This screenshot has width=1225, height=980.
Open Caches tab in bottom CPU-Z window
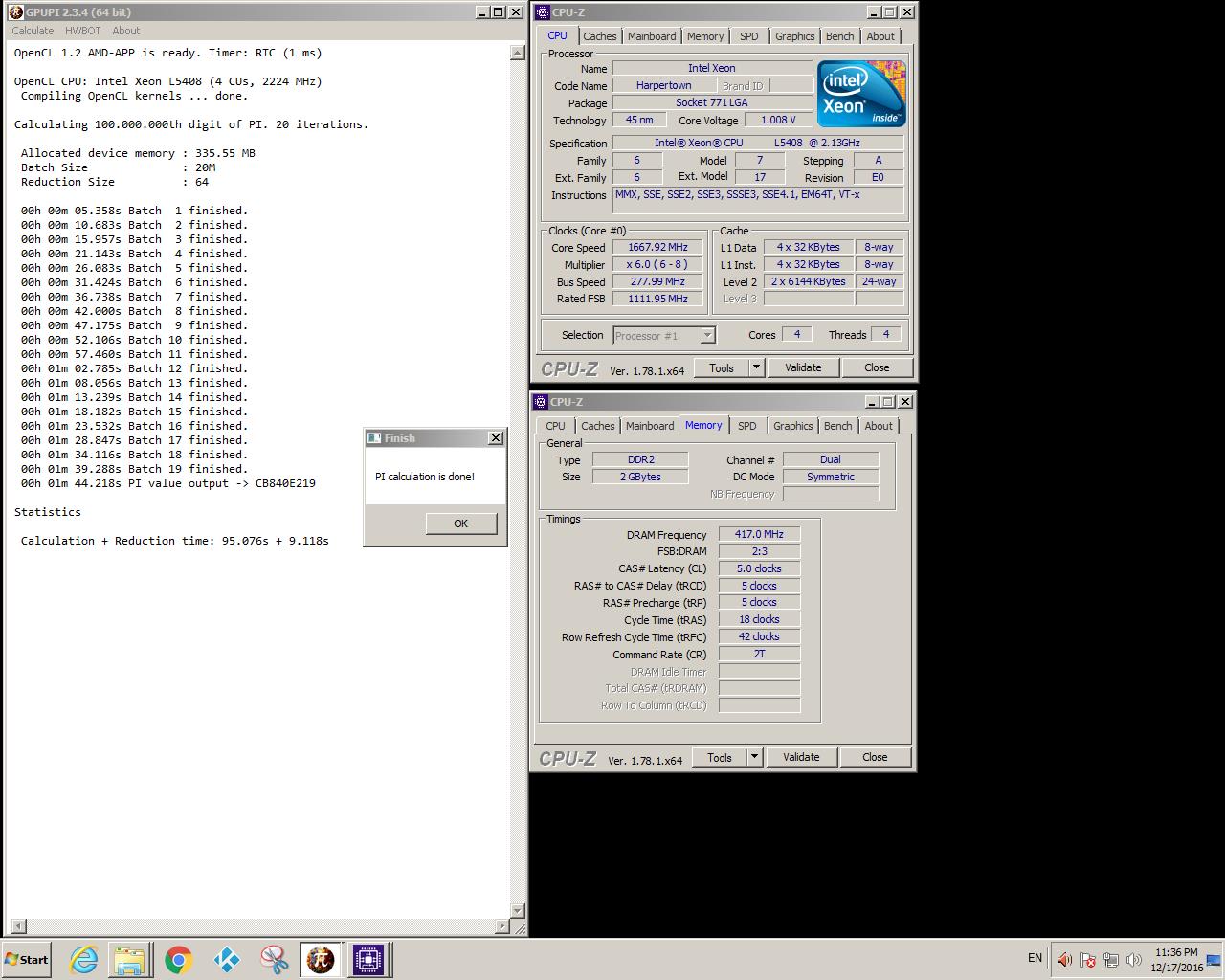point(598,426)
